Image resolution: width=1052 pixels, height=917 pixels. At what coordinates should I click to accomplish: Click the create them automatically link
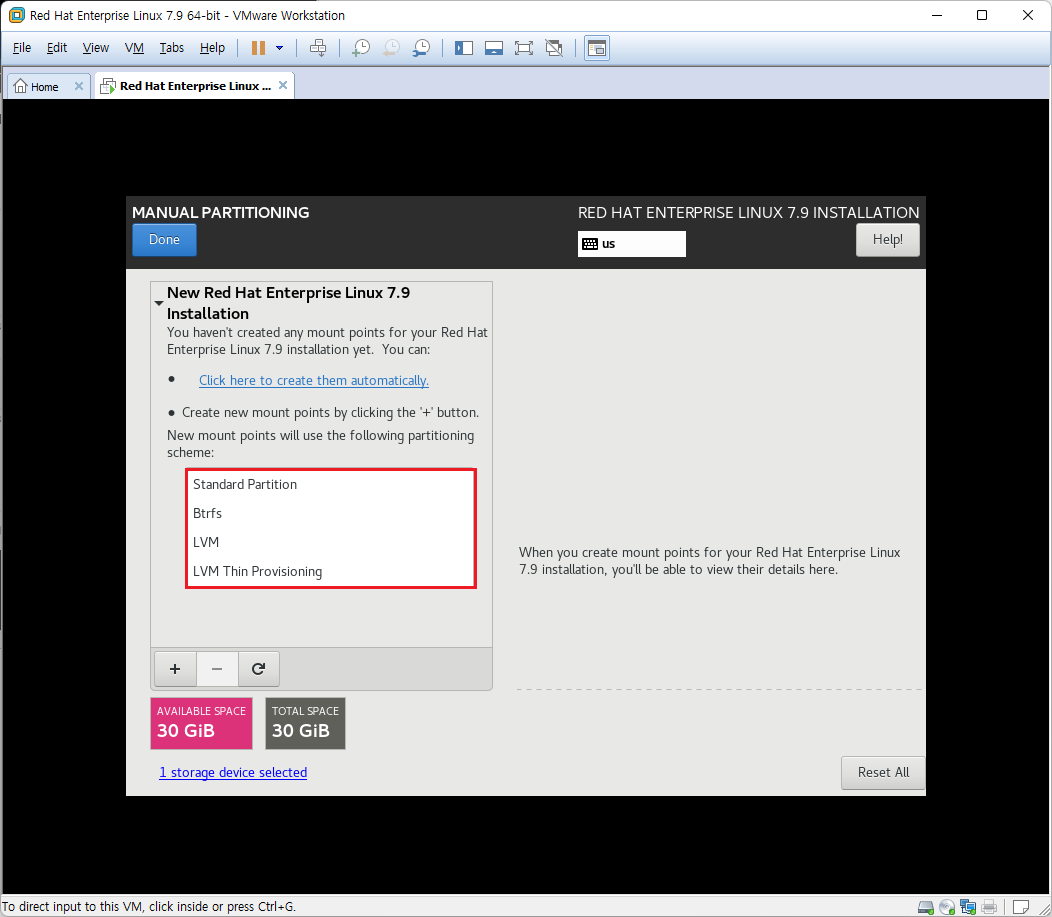pos(313,380)
